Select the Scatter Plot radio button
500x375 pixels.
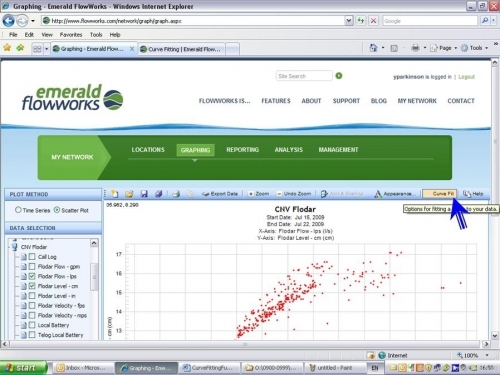[x=57, y=210]
